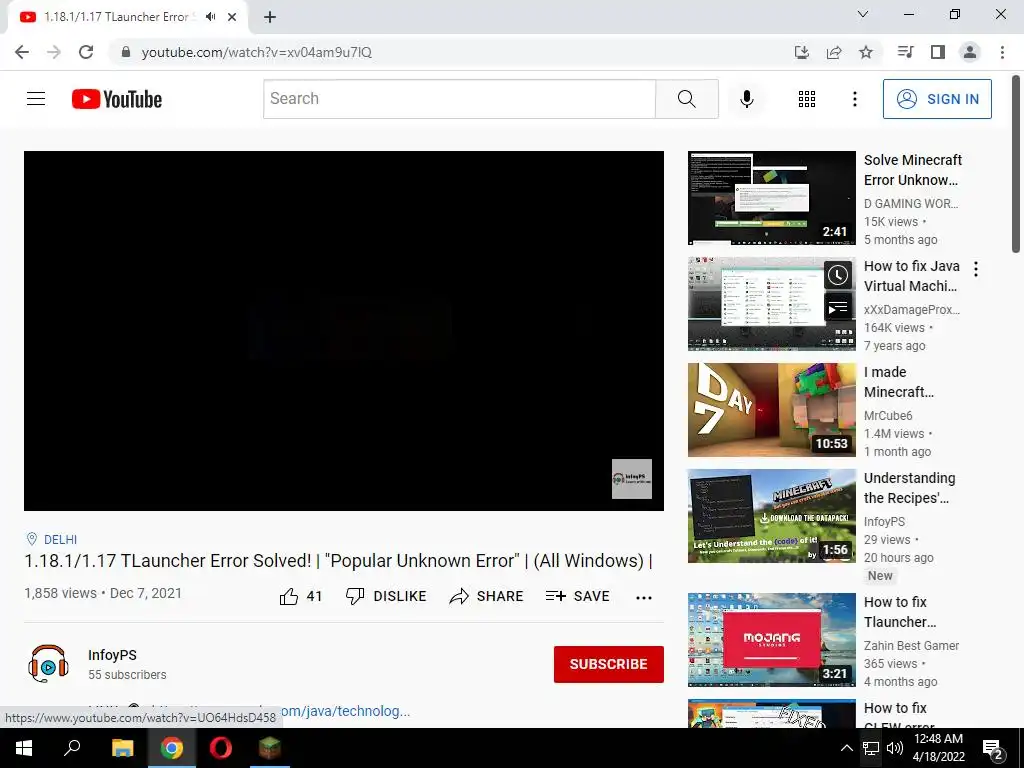Open How to fix Tlauncher Mojang thumbnail

coord(771,639)
